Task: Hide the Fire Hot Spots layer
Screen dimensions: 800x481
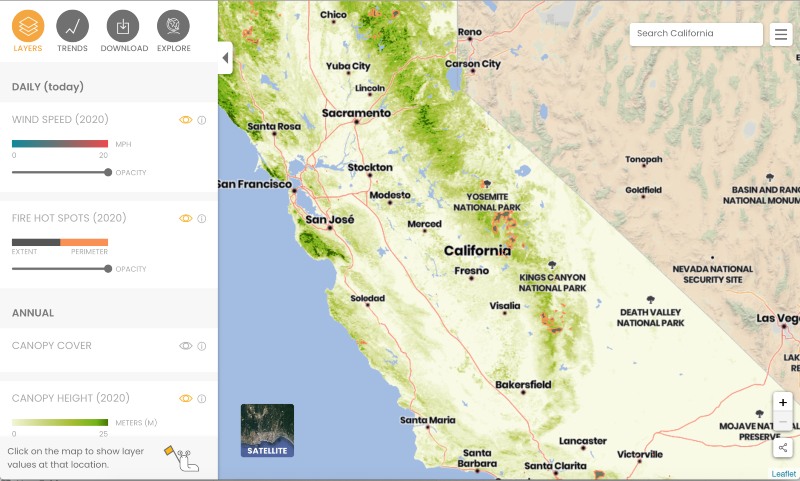Action: [x=185, y=218]
